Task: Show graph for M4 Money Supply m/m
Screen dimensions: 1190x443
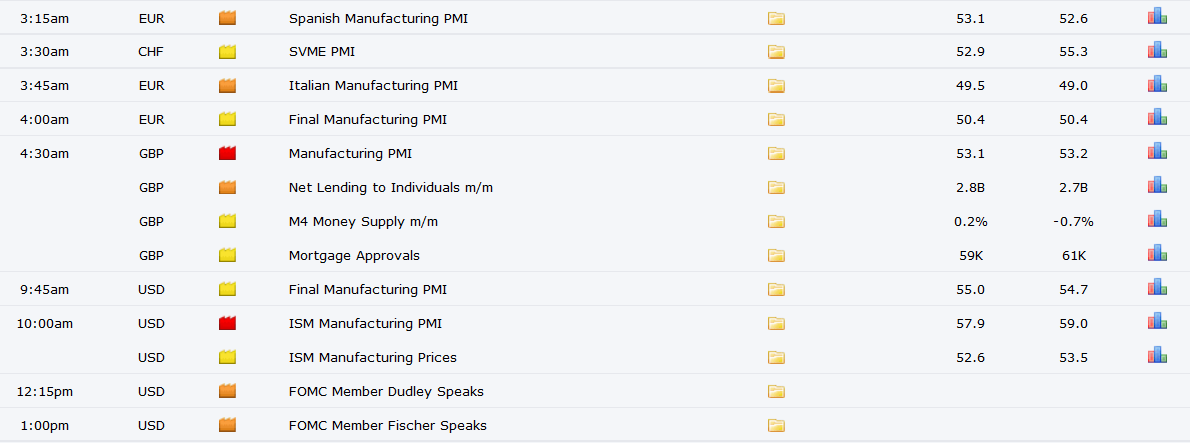Action: click(1157, 219)
